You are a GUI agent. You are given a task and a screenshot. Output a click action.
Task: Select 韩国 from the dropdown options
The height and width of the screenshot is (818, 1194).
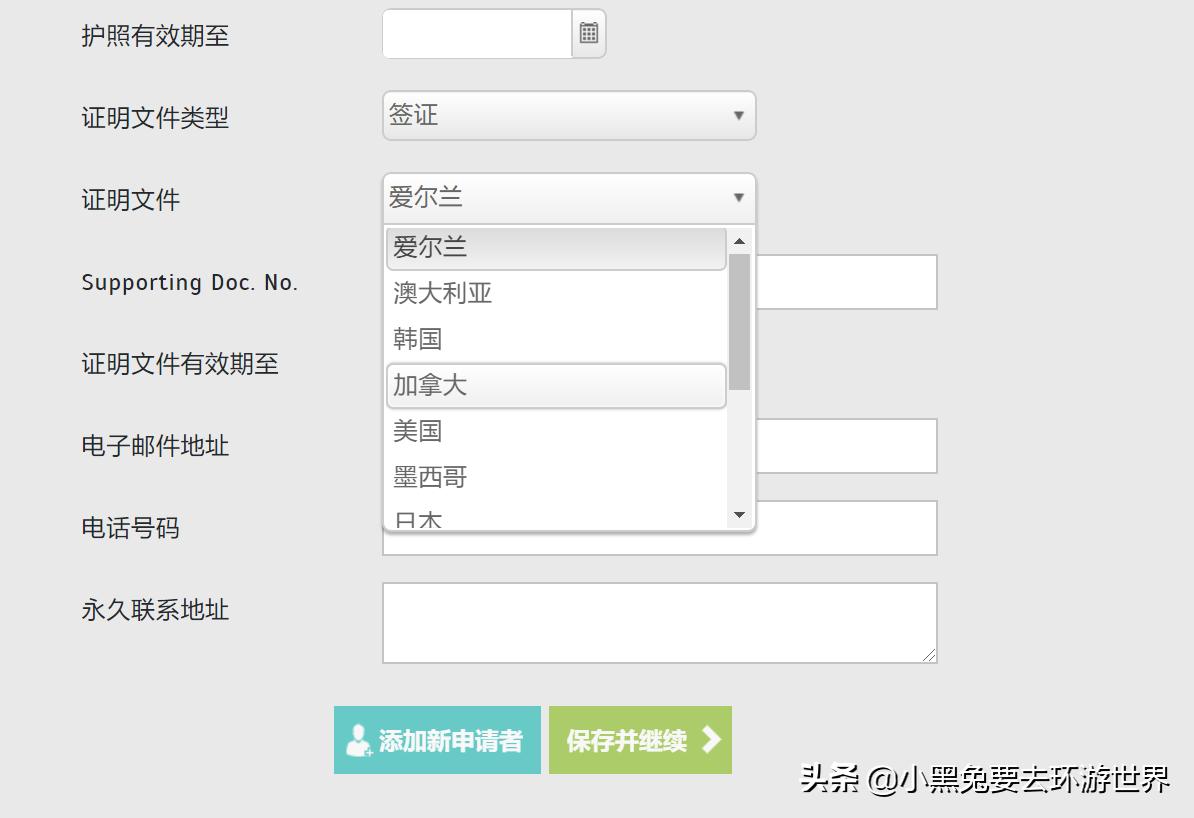pos(555,340)
